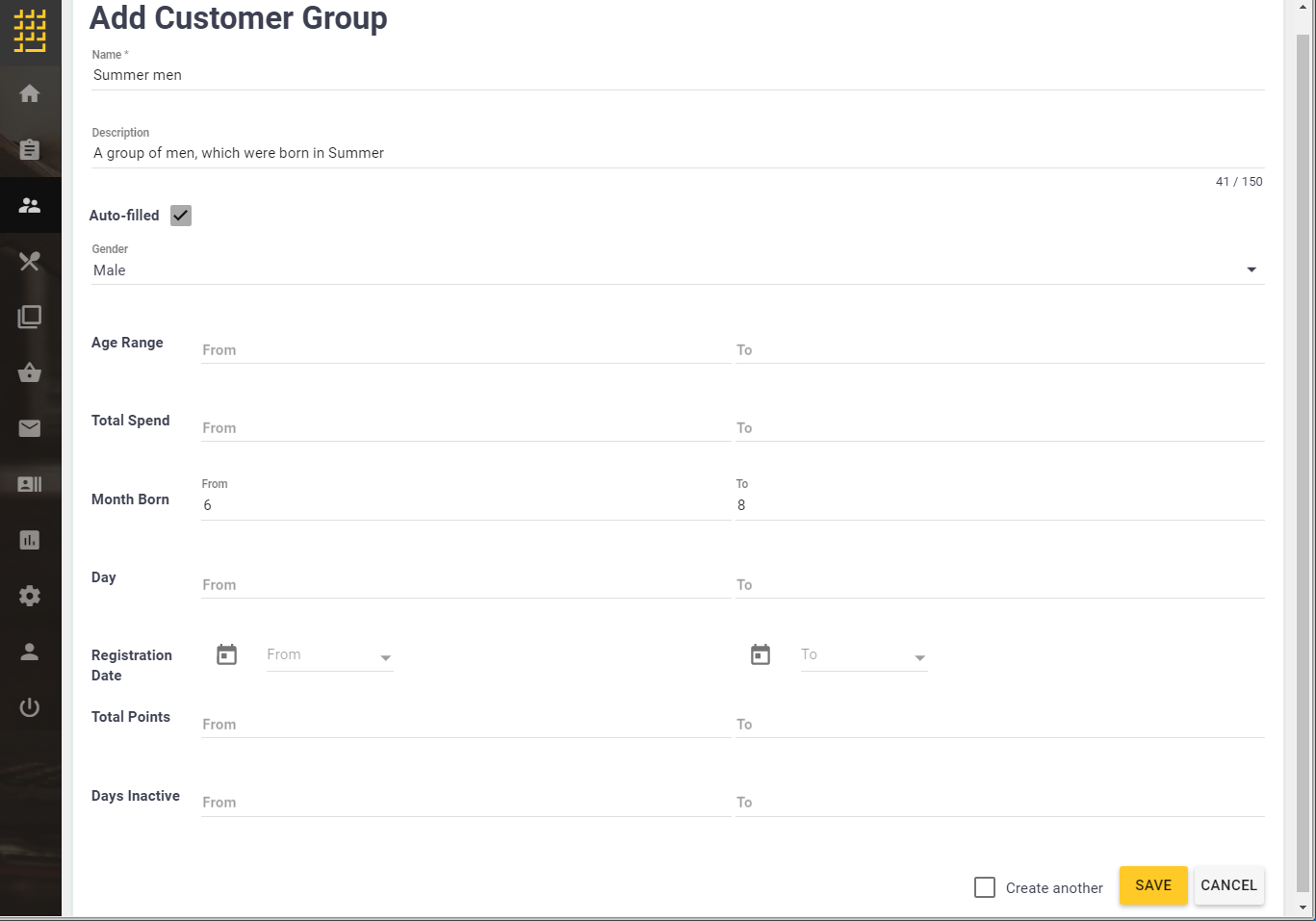Open the Orders clipboard icon in sidebar
The width and height of the screenshot is (1316, 921).
30,149
